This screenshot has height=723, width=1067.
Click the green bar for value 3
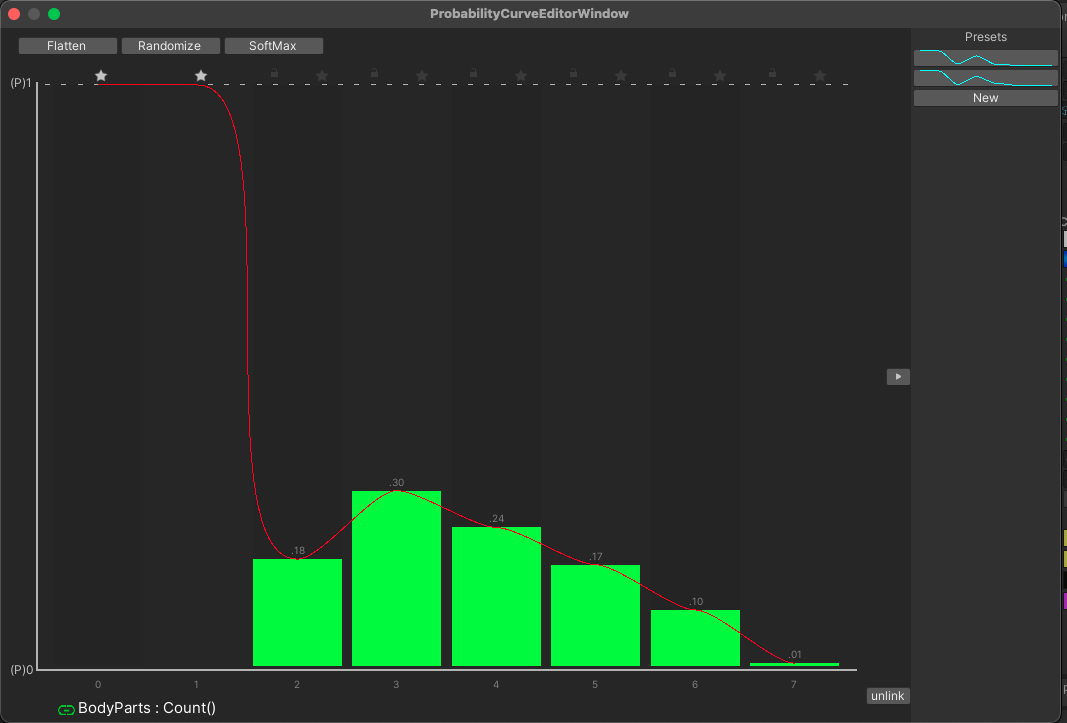pyautogui.click(x=396, y=578)
